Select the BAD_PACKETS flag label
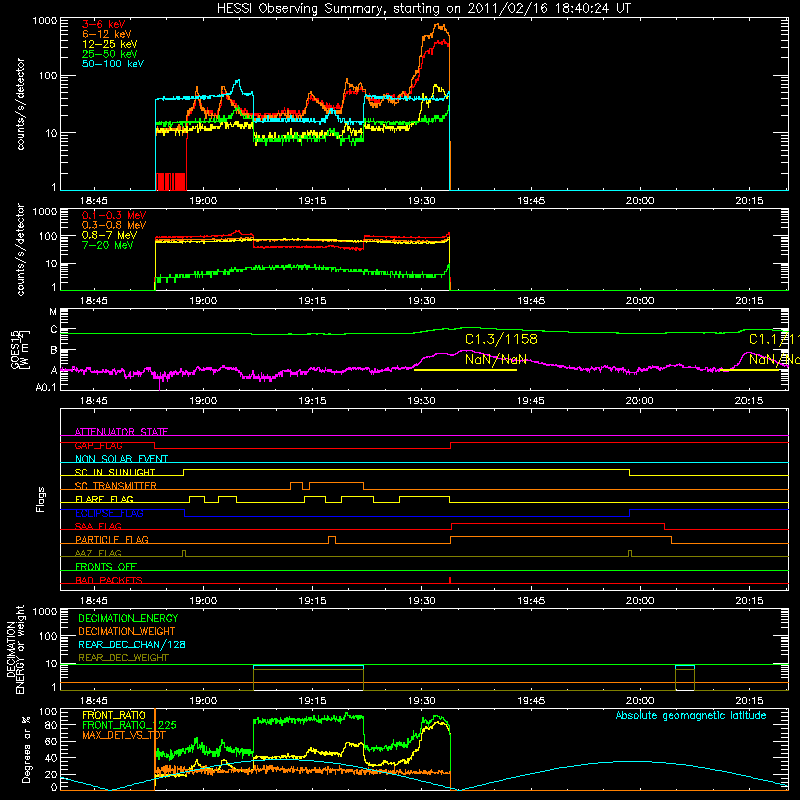Screen dimensions: 800x800 tap(109, 580)
